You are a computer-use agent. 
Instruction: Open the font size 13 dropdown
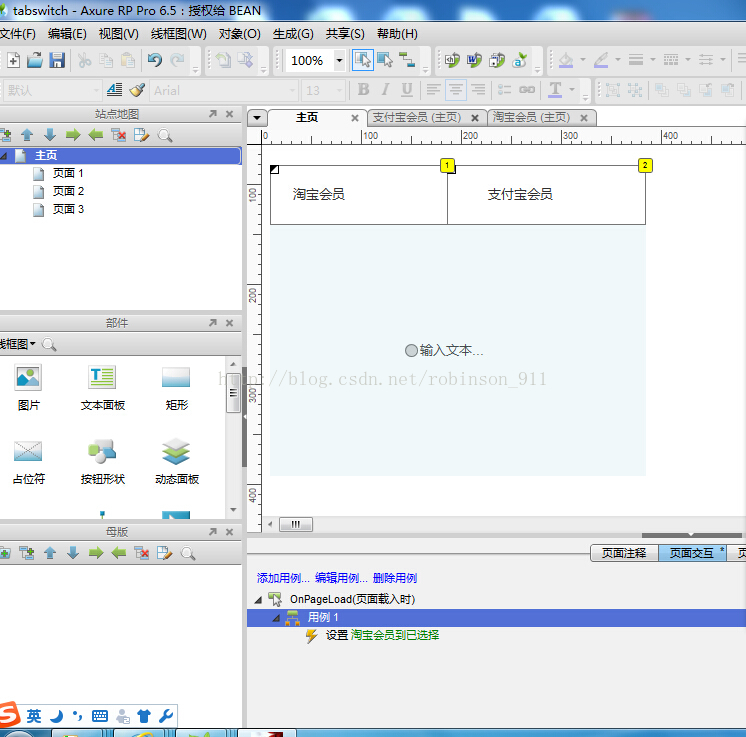click(x=339, y=90)
